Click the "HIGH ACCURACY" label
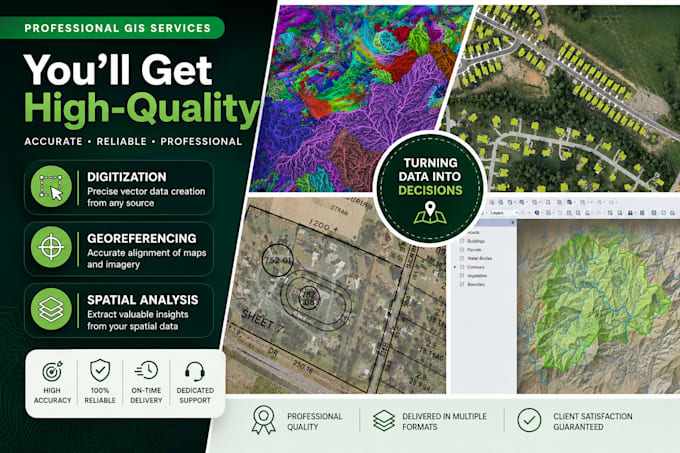 (52, 395)
